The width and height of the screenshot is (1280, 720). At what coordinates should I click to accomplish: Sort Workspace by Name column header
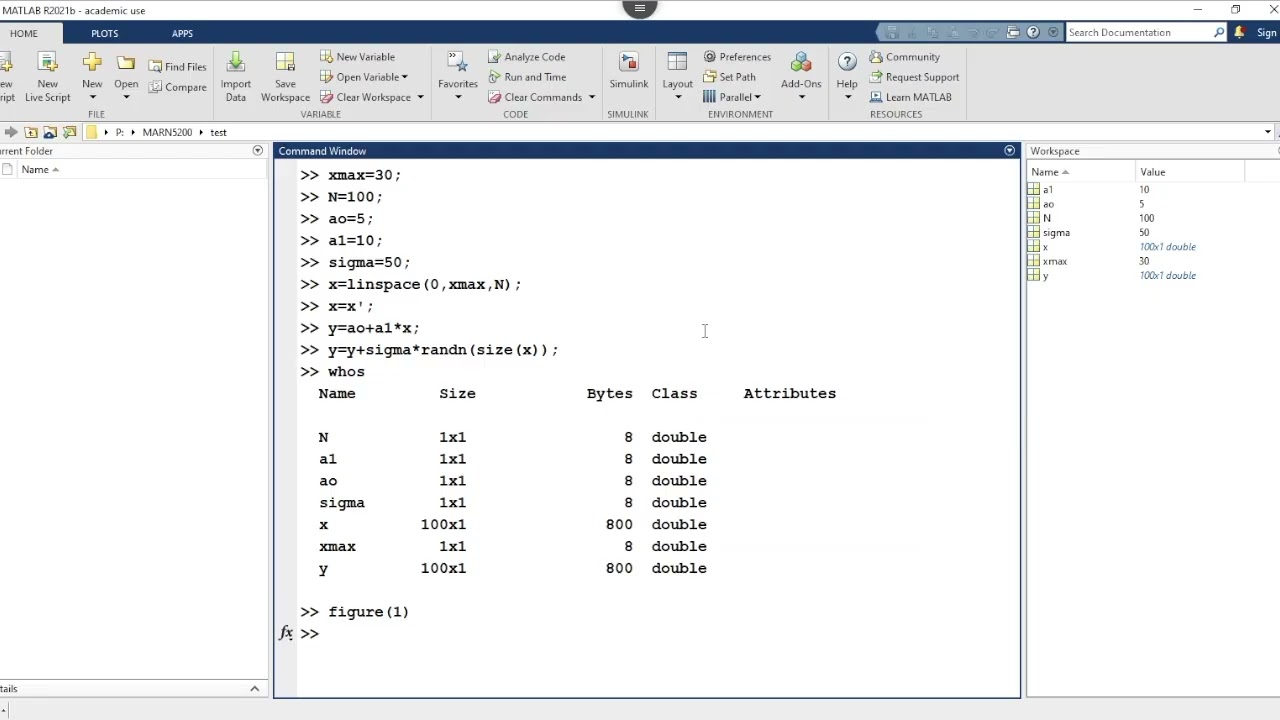click(1083, 172)
